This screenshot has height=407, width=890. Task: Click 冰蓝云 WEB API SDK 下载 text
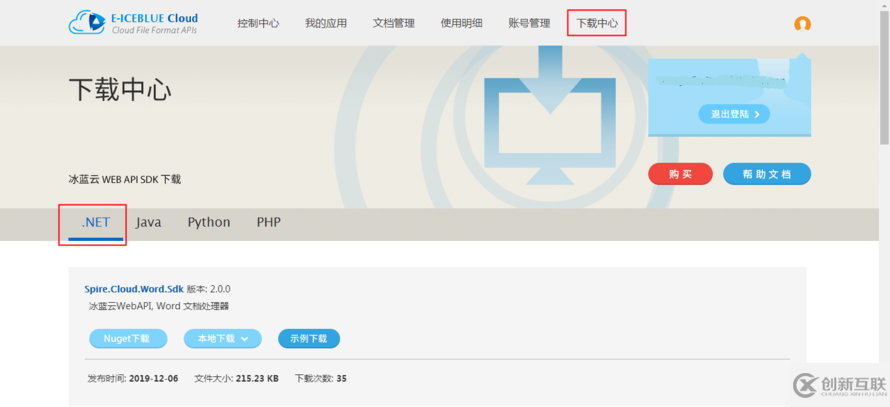pos(124,179)
